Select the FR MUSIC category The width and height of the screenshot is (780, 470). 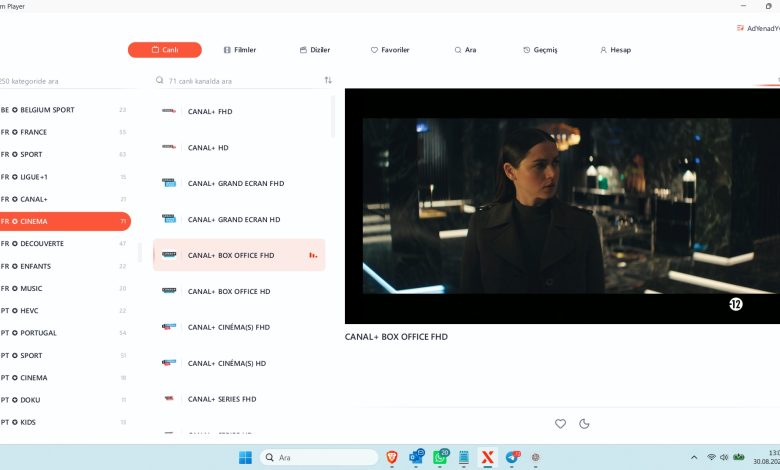point(65,288)
